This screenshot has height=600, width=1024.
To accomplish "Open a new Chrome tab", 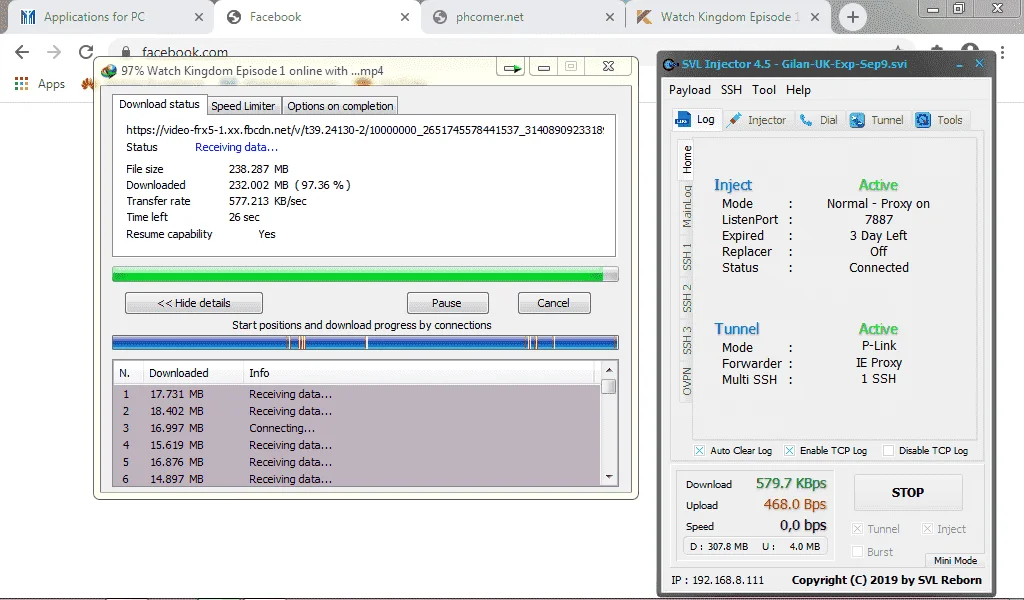I will pyautogui.click(x=852, y=17).
